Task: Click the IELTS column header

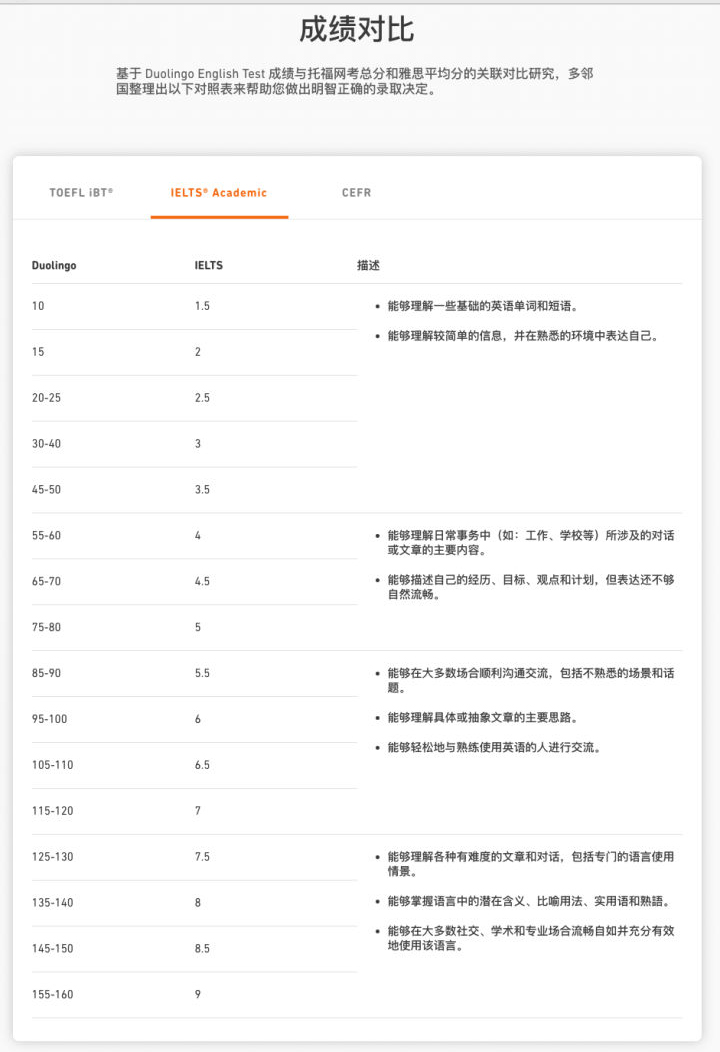Action: [209, 265]
